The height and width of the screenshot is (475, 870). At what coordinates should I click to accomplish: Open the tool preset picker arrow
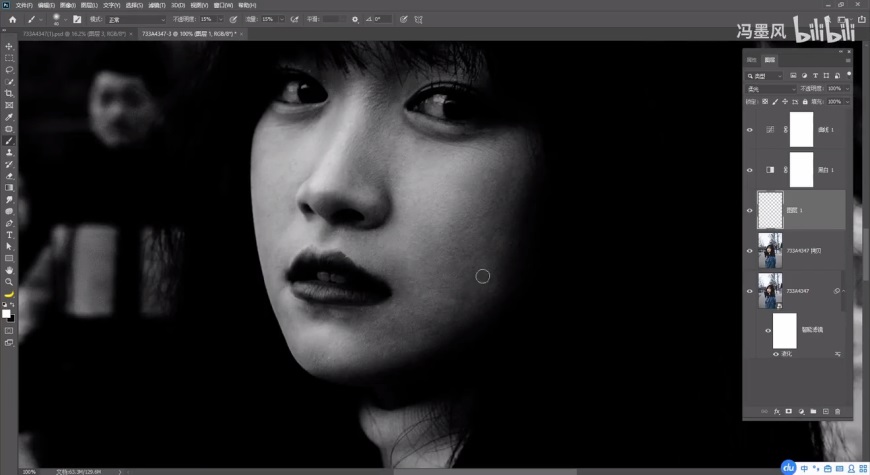point(41,19)
